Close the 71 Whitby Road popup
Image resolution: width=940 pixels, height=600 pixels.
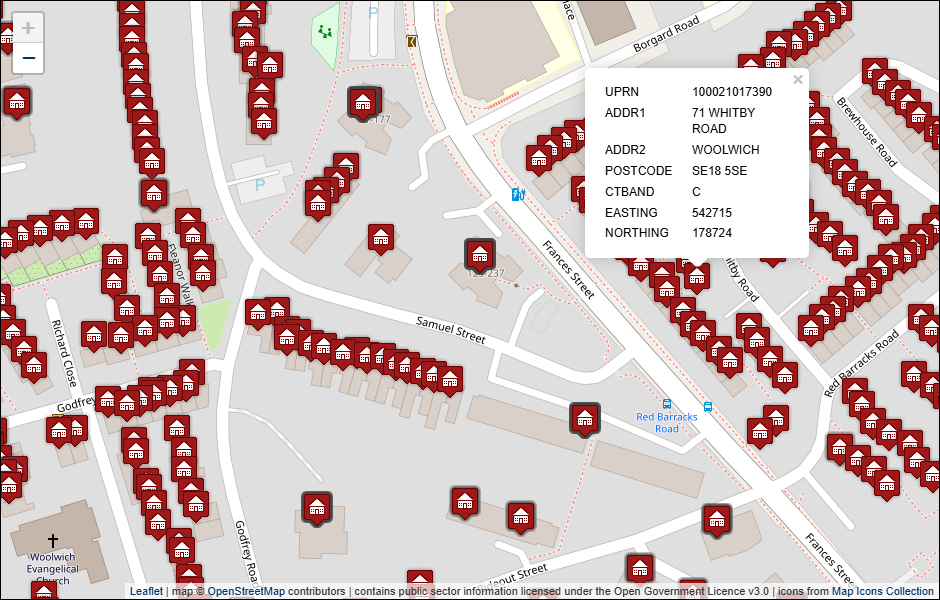(x=797, y=80)
